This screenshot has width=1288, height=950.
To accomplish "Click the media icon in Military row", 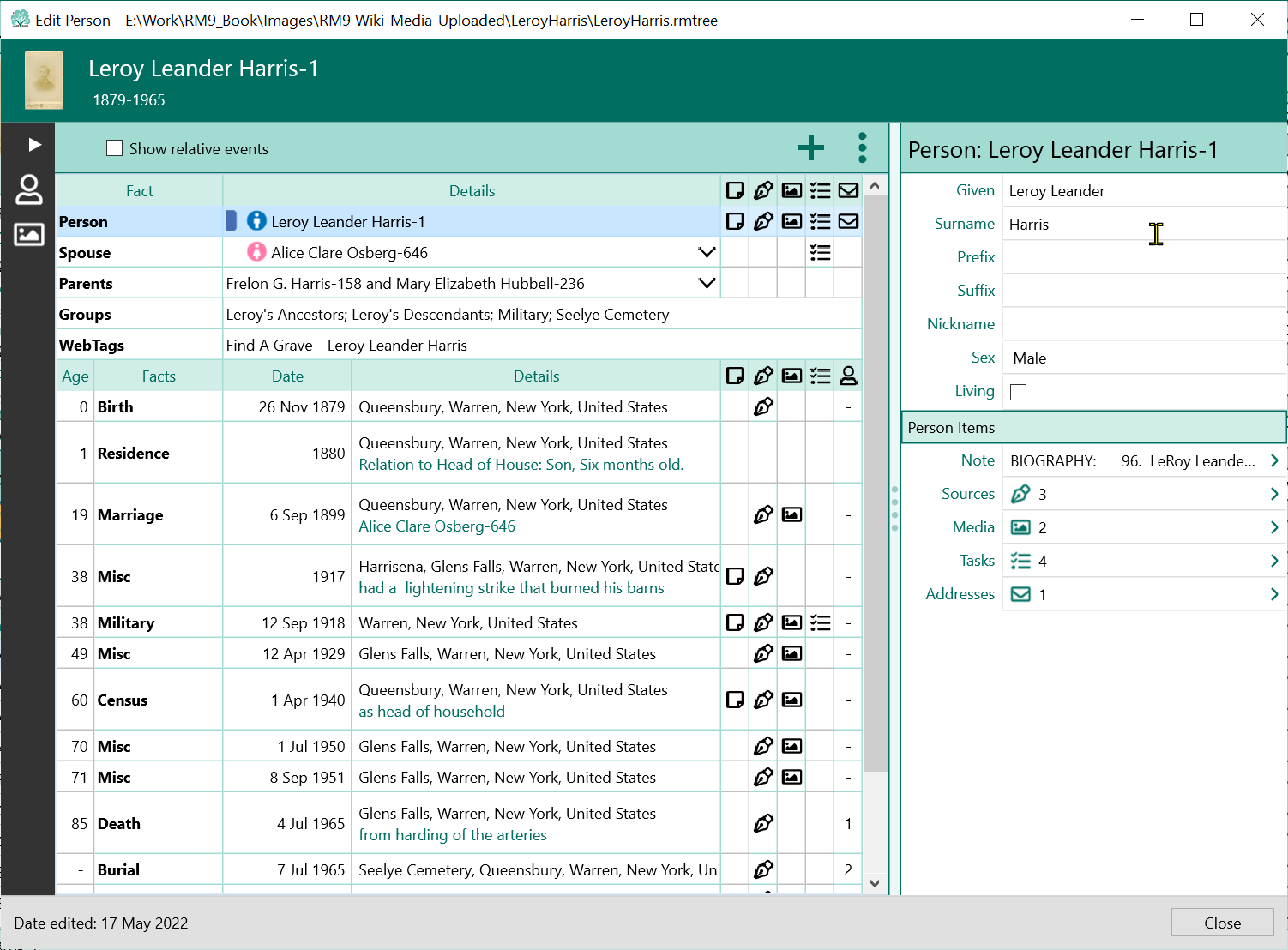I will coord(792,622).
